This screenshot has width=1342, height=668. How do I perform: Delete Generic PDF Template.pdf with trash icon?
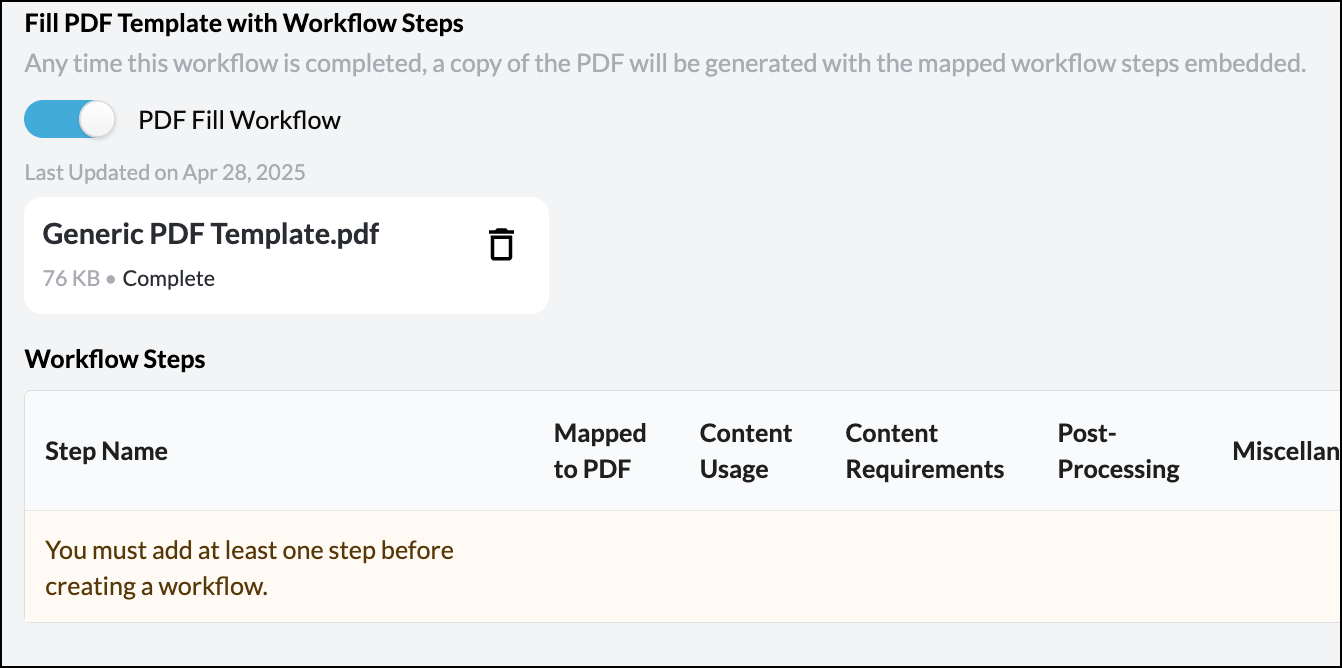501,244
